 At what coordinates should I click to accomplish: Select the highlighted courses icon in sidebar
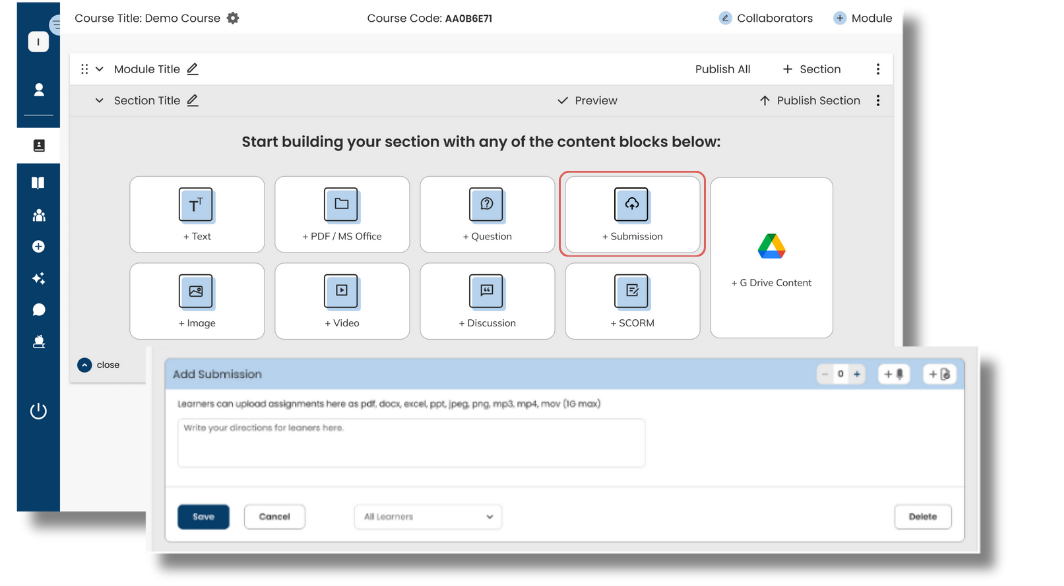39,146
